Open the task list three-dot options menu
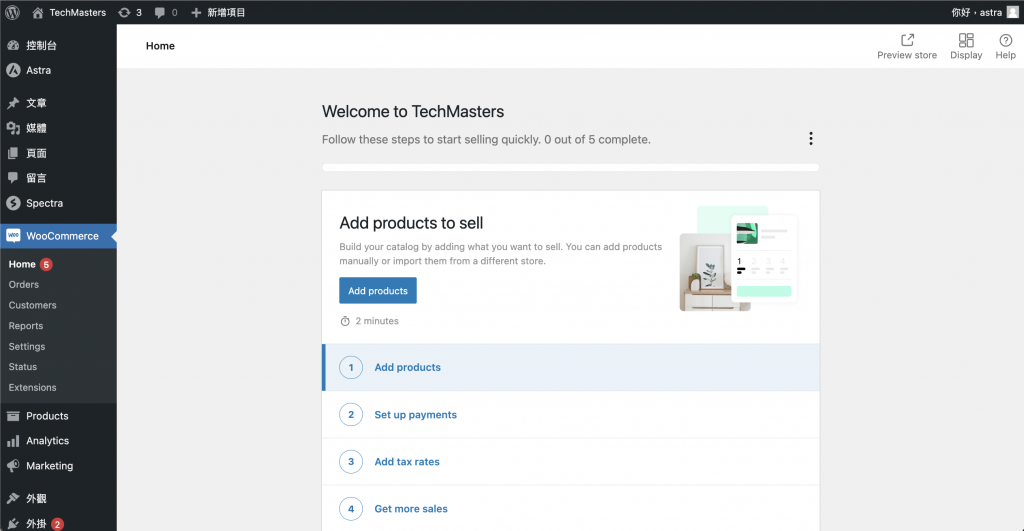Viewport: 1024px width, 531px height. [810, 138]
